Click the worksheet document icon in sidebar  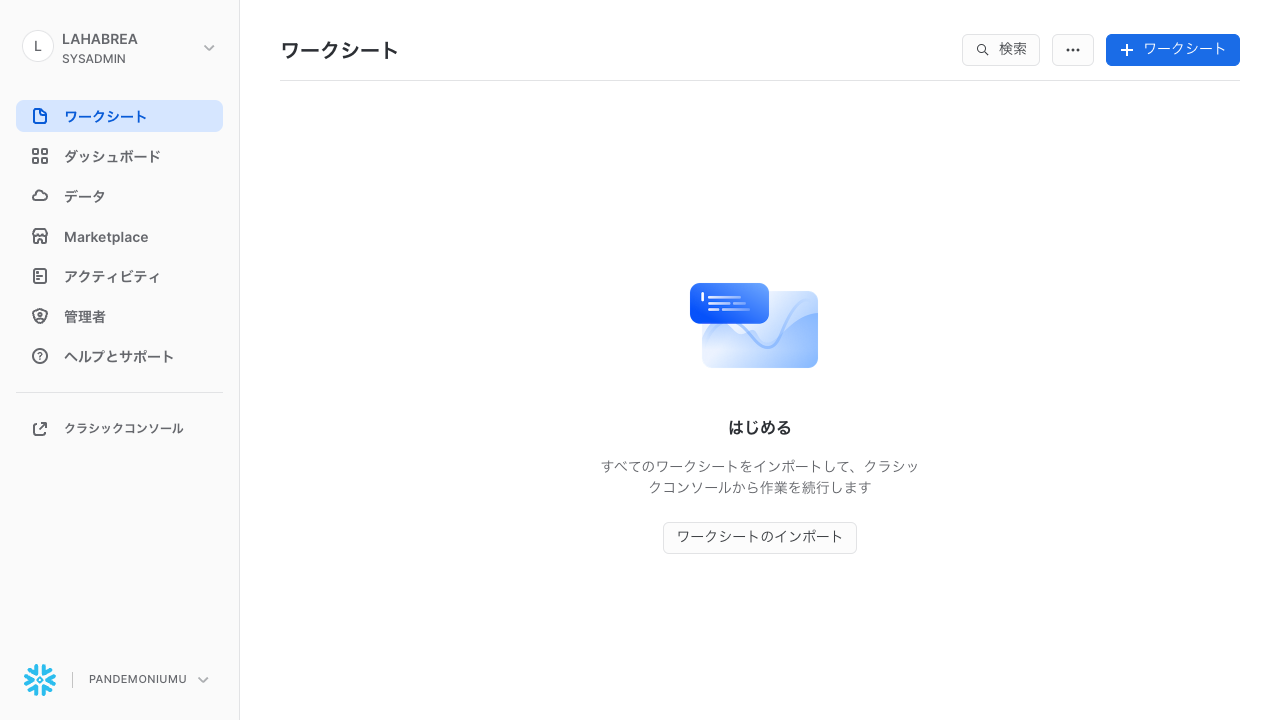pos(40,116)
